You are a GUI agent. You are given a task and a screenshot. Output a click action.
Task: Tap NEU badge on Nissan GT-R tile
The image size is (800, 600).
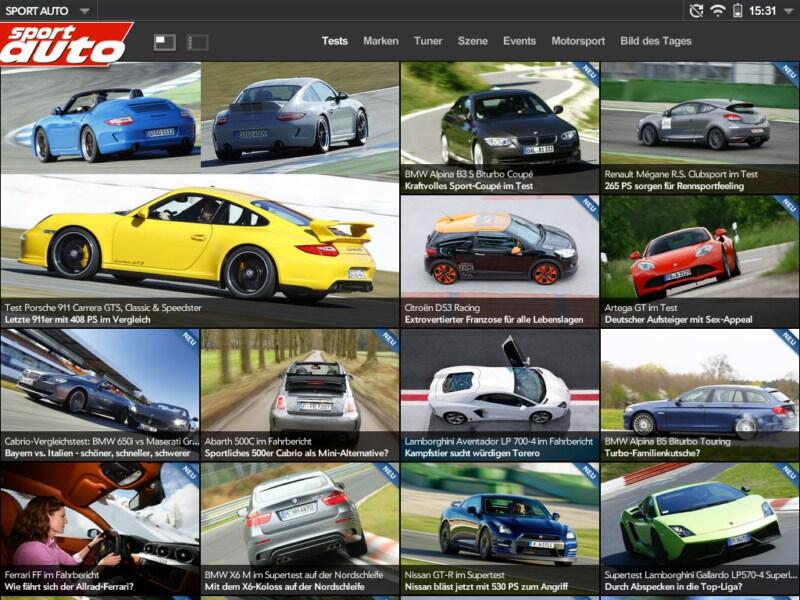click(588, 473)
